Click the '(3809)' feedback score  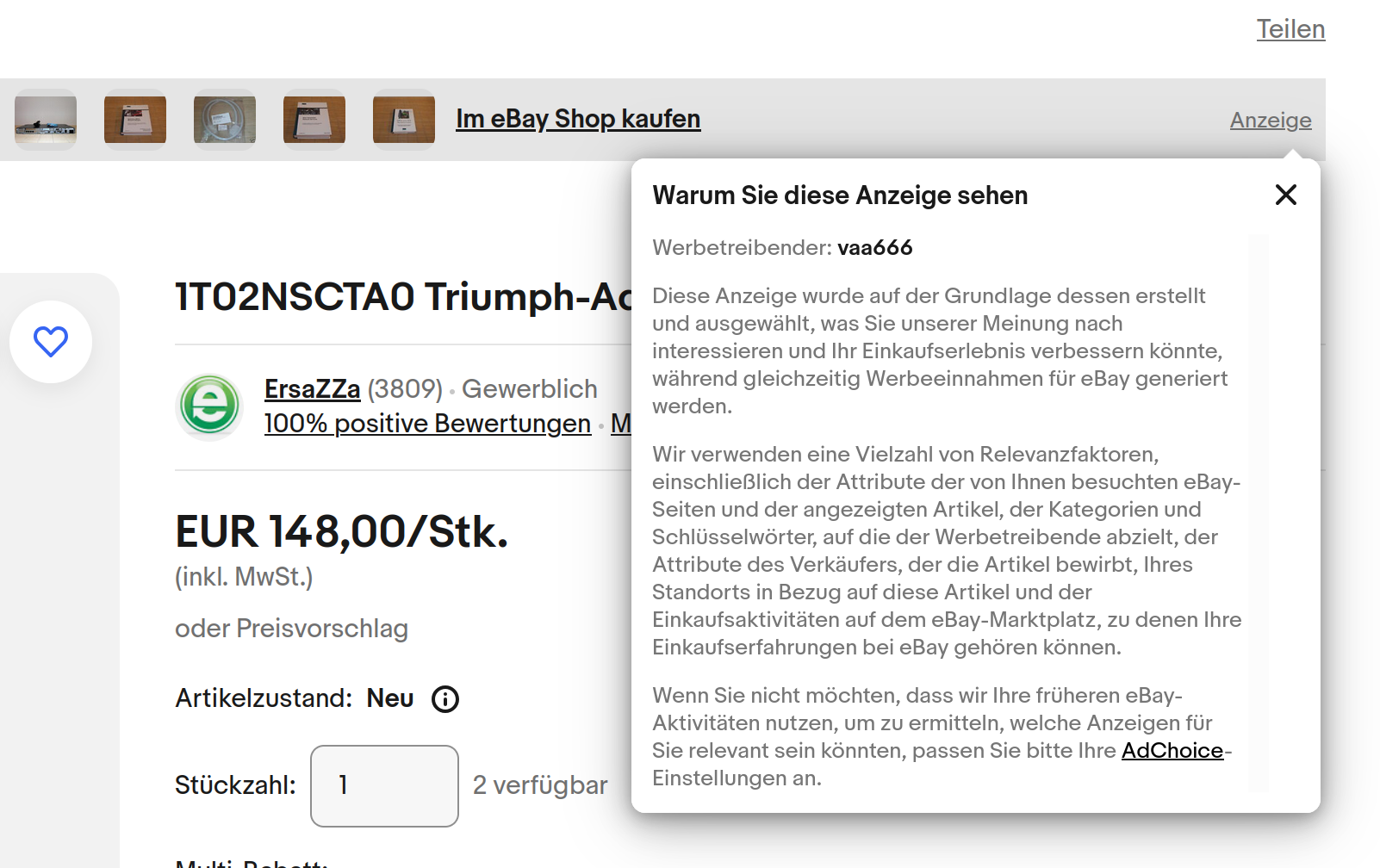405,389
